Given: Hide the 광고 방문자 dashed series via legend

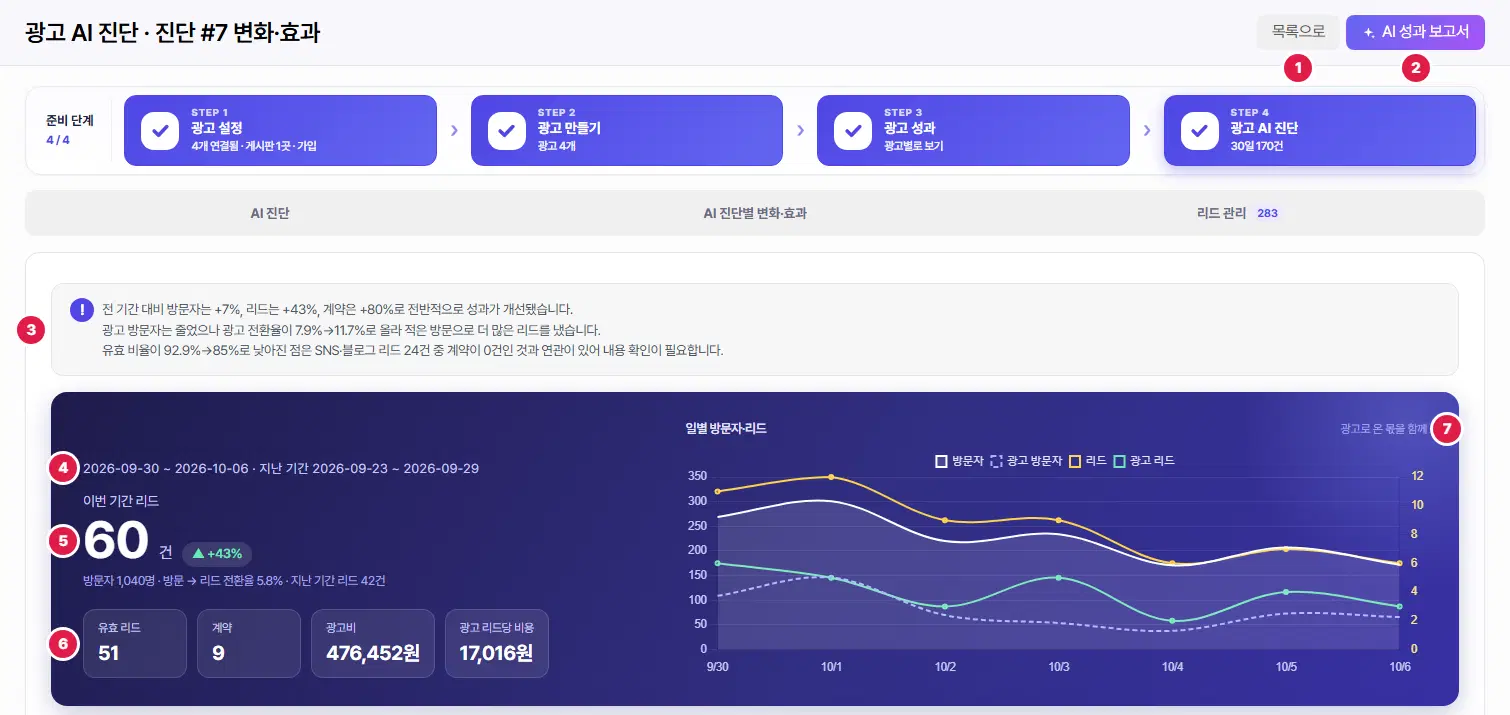Looking at the screenshot, I should coord(1026,461).
